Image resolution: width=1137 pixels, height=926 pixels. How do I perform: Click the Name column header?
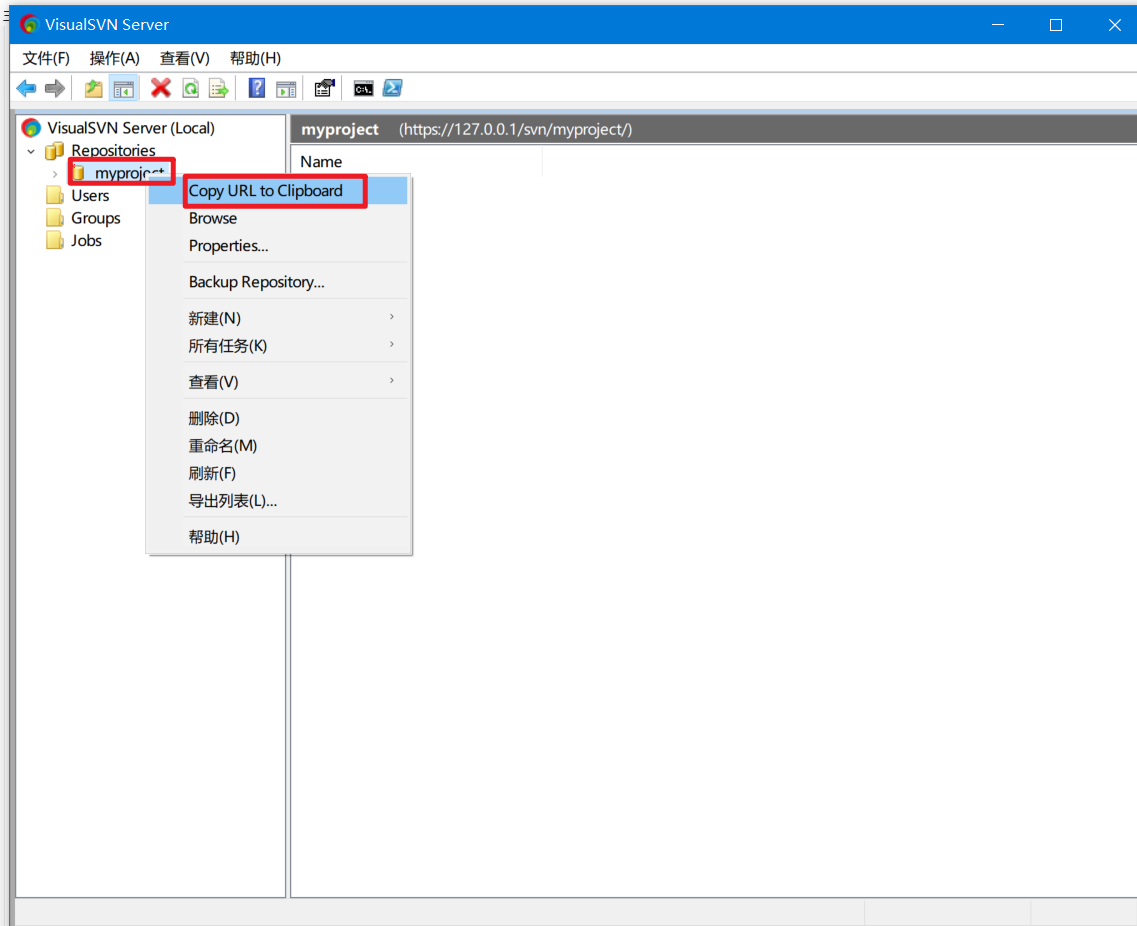pos(417,162)
